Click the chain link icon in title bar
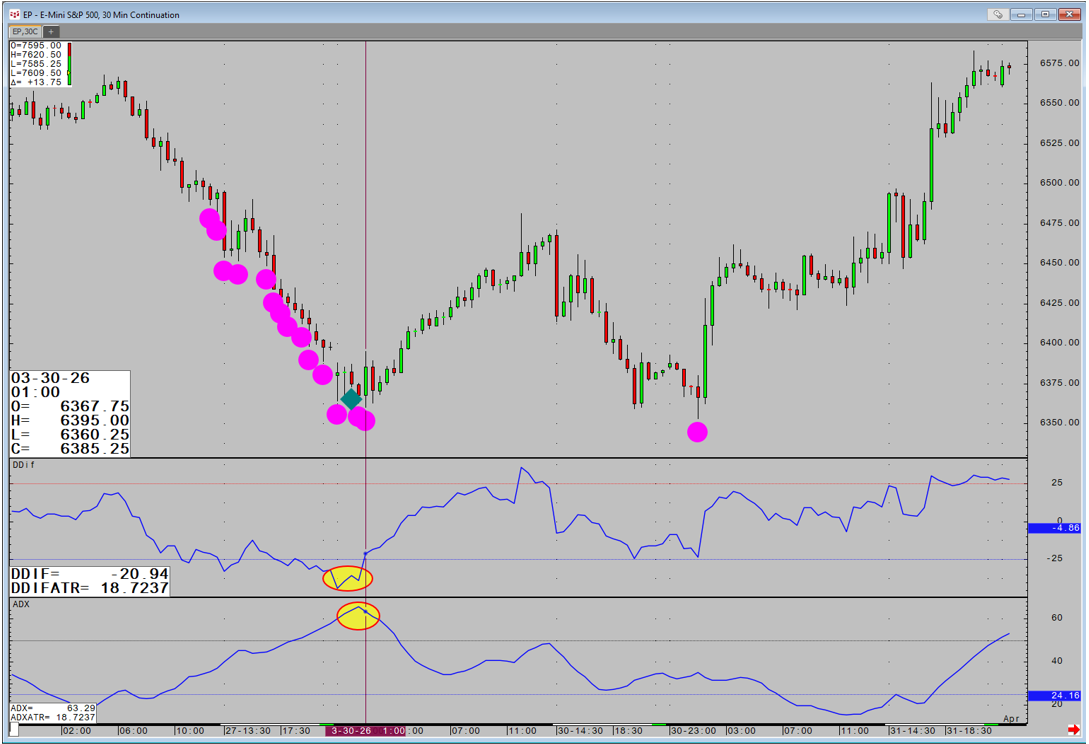Viewport: 1089px width, 744px height. point(998,14)
